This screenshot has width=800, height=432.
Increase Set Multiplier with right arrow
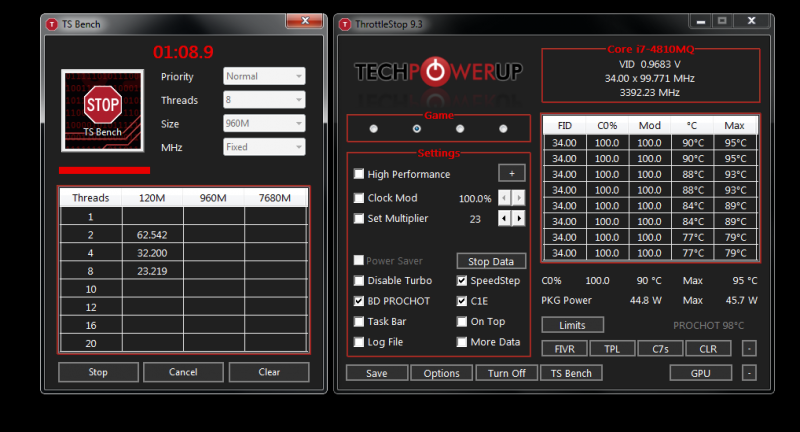tap(518, 219)
